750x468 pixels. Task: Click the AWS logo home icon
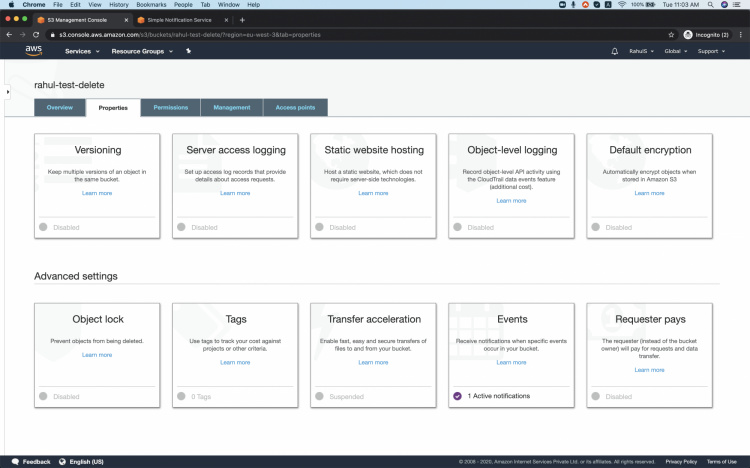pos(33,50)
